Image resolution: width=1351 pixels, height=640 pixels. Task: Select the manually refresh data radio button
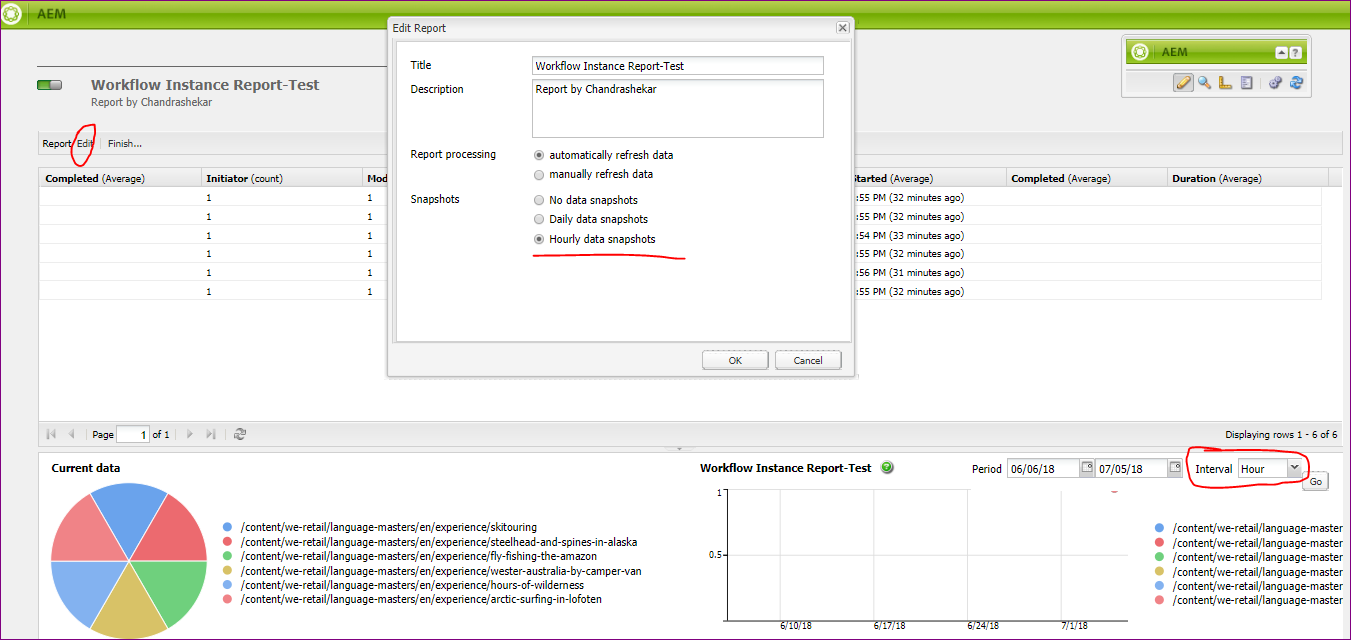[539, 174]
